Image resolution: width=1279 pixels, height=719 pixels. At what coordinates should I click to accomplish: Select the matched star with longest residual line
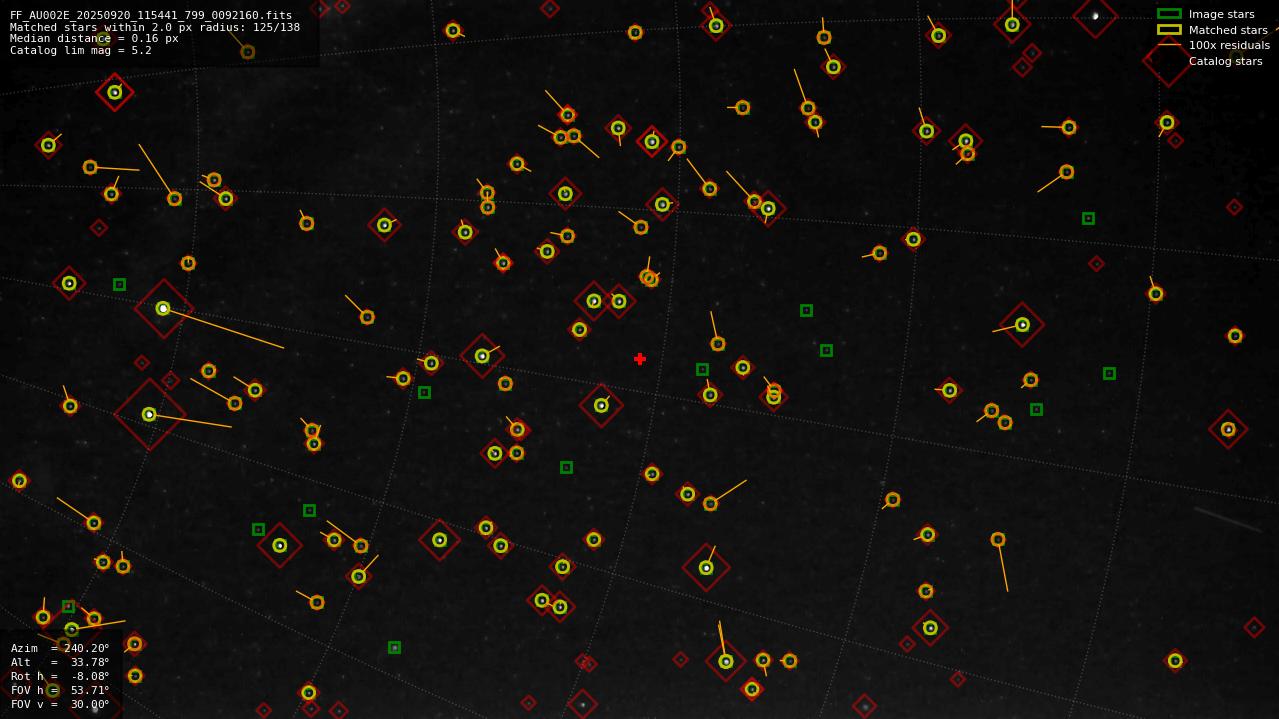(x=163, y=309)
